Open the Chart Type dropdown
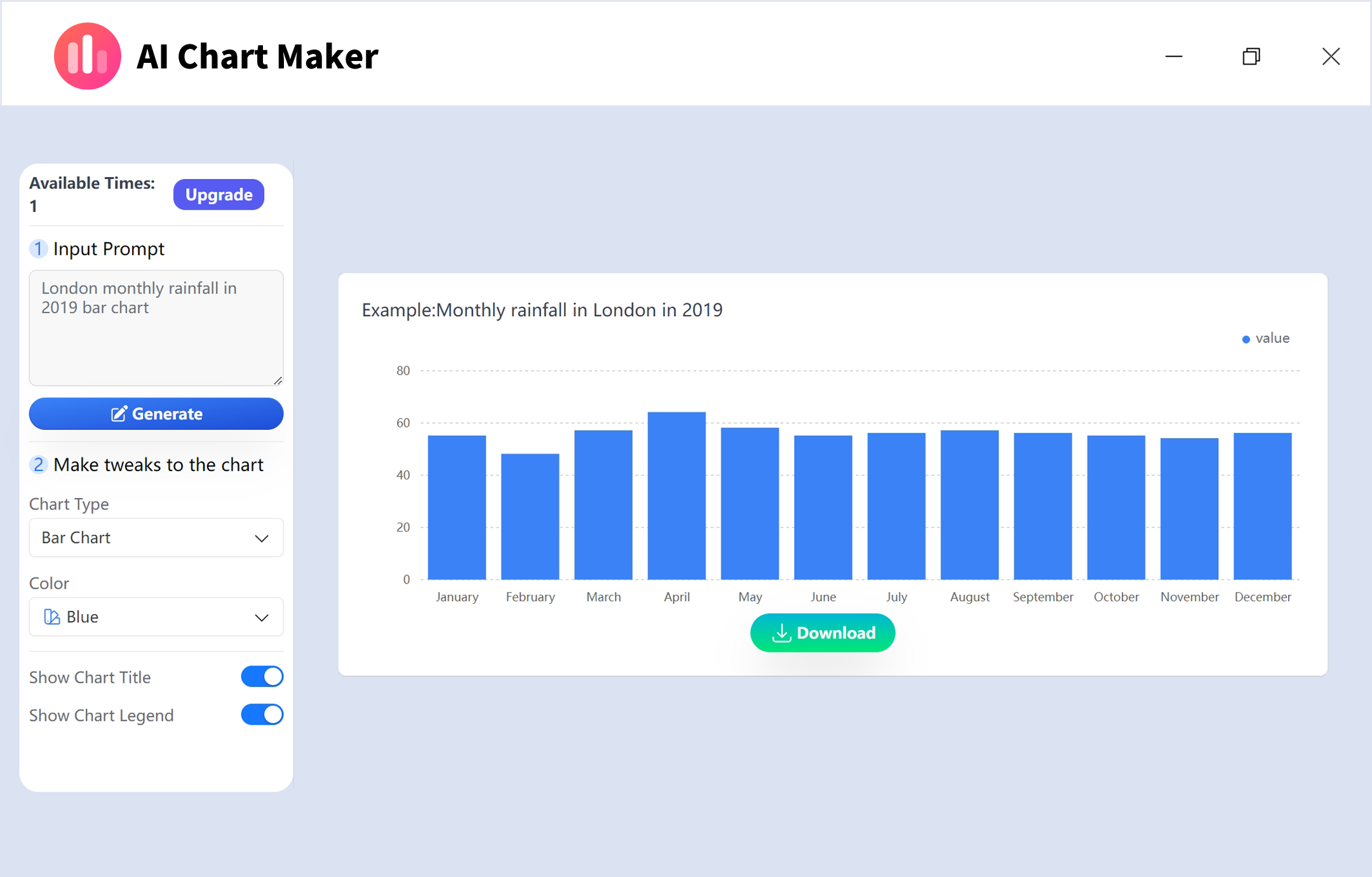Viewport: 1372px width, 877px height. click(156, 538)
